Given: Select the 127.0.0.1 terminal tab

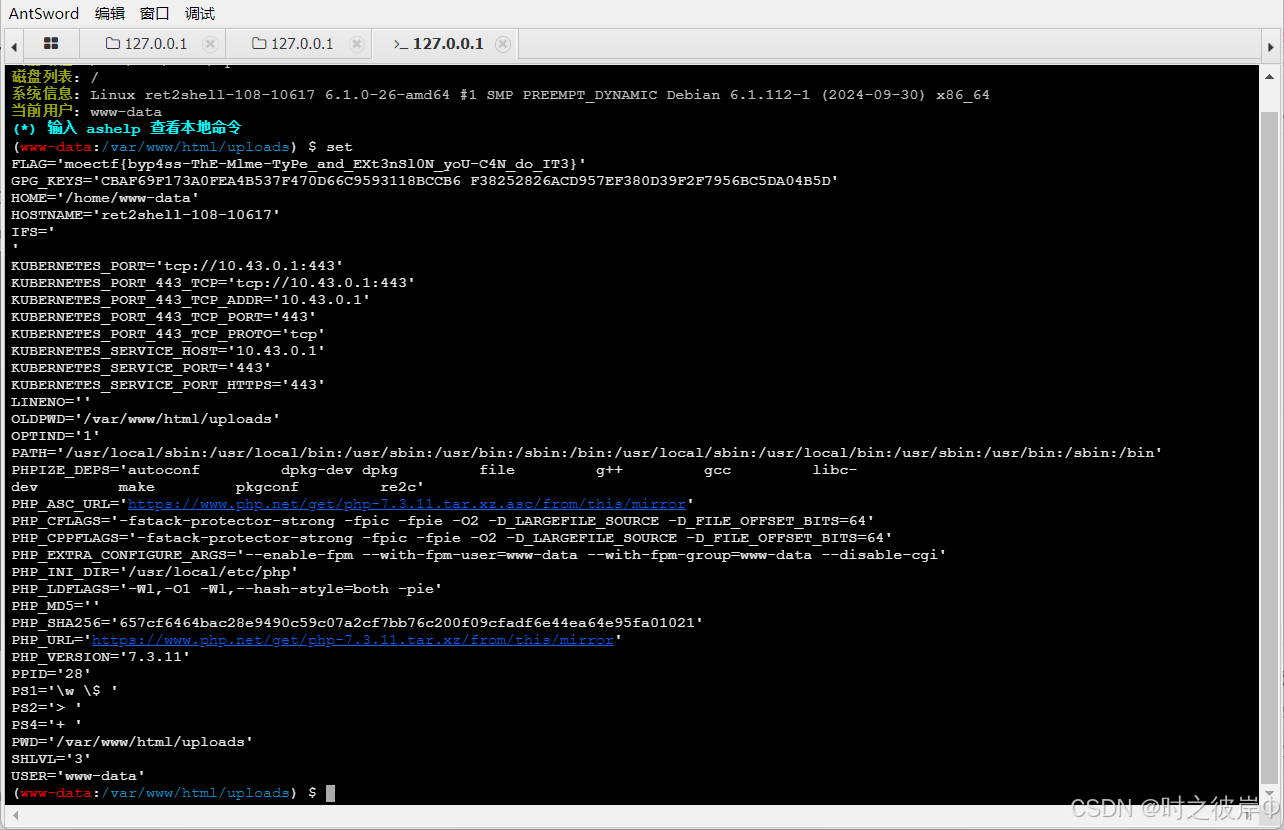Looking at the screenshot, I should (x=447, y=44).
